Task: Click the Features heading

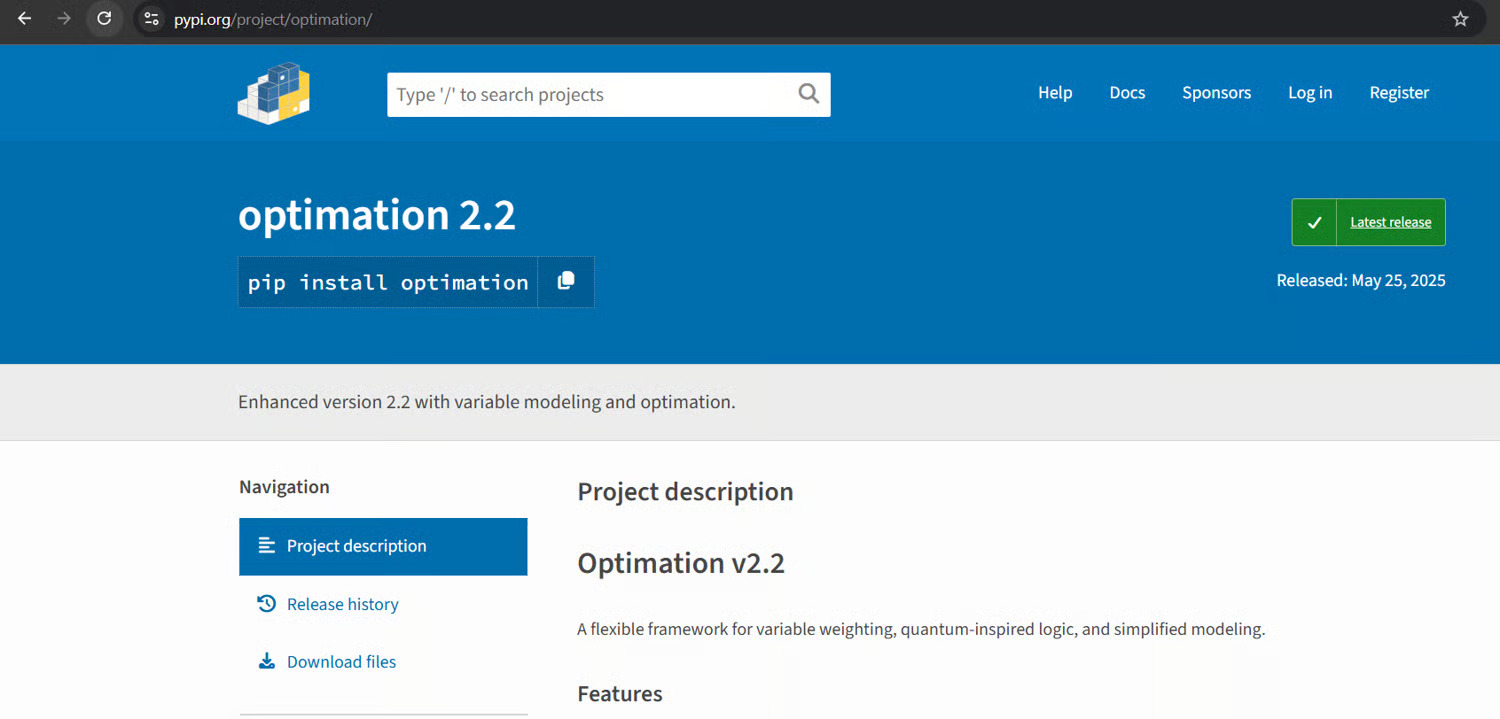Action: coord(620,694)
